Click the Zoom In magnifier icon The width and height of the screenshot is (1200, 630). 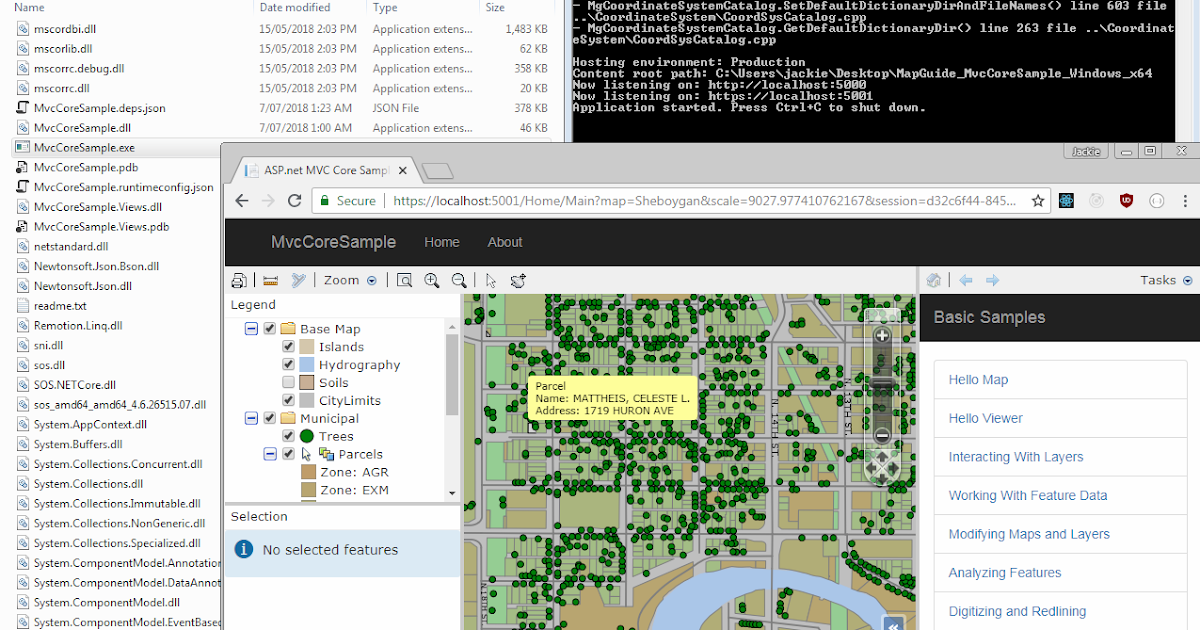pos(431,280)
